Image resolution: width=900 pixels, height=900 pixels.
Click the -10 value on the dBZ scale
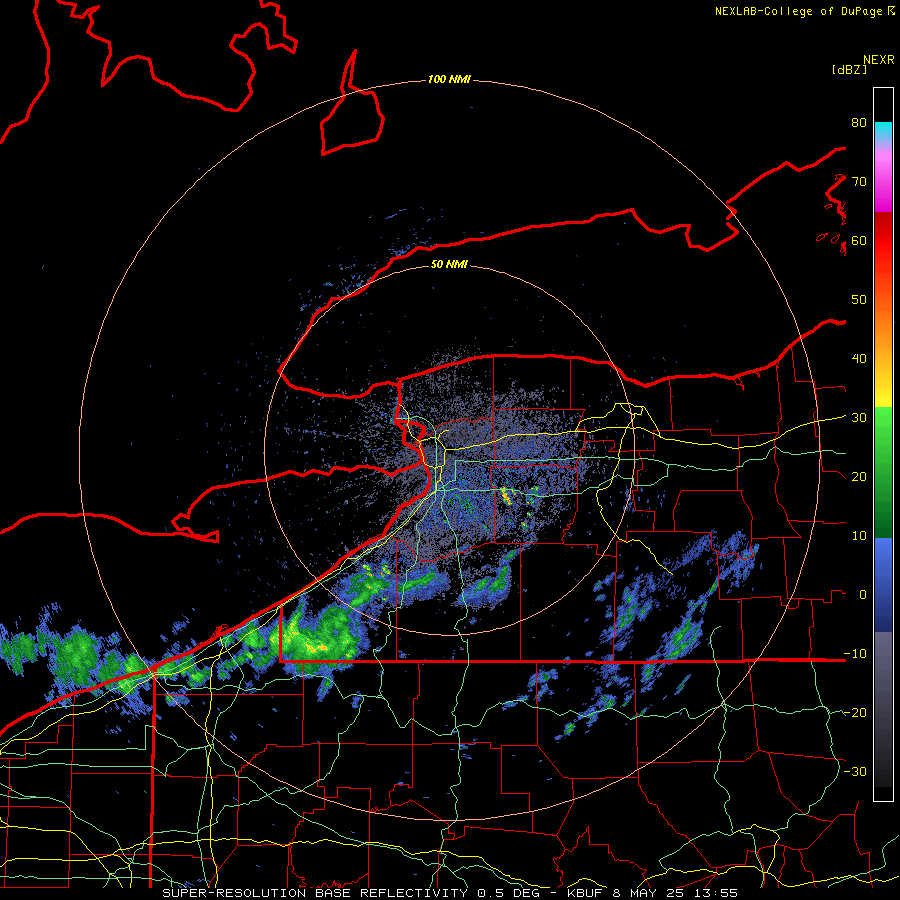(855, 654)
